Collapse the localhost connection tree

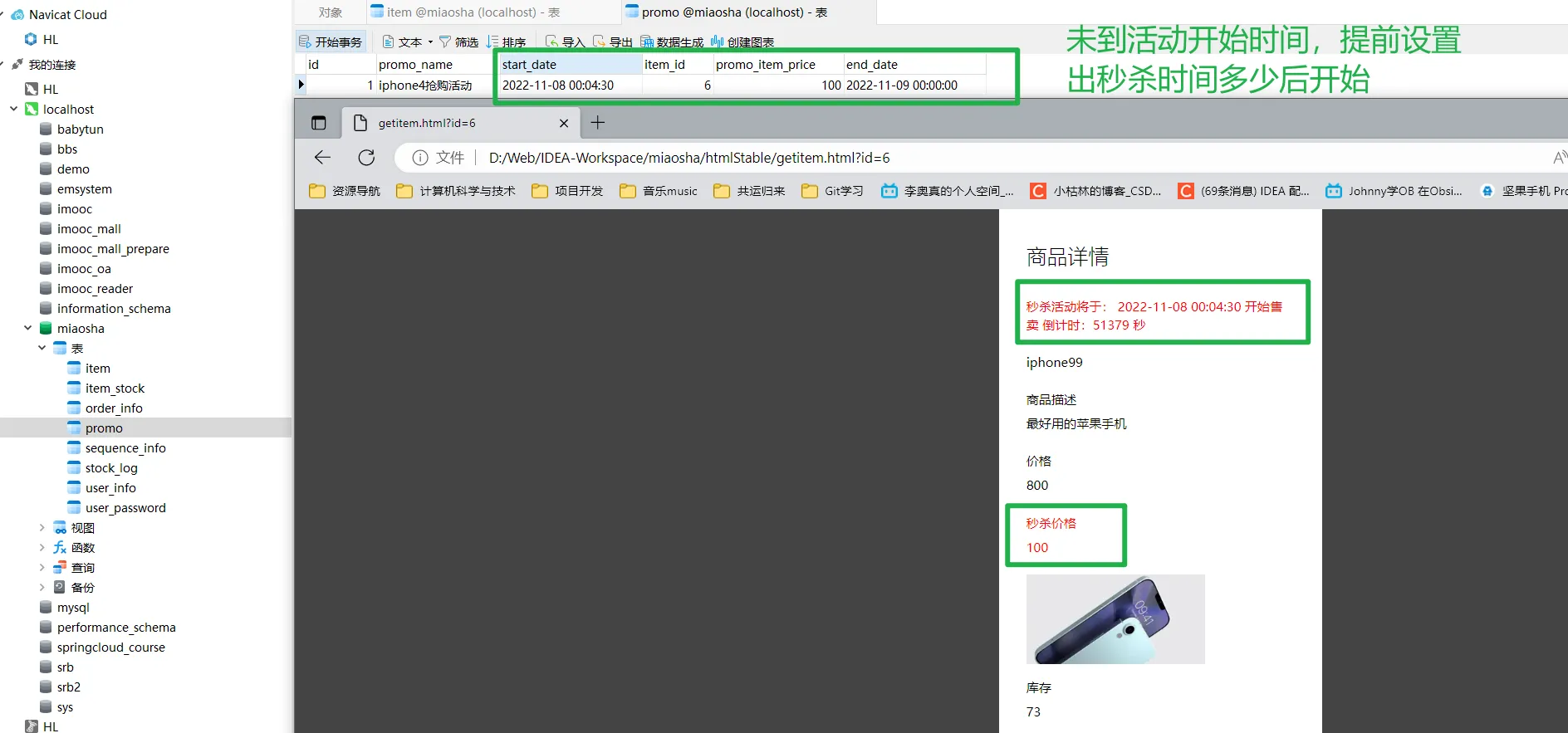(x=14, y=110)
